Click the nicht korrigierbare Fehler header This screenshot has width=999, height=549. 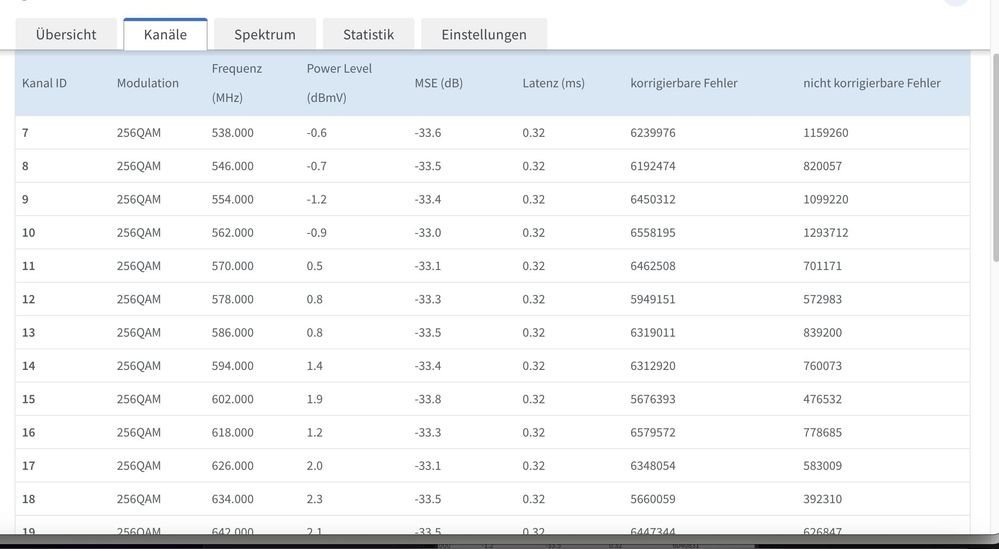(871, 83)
